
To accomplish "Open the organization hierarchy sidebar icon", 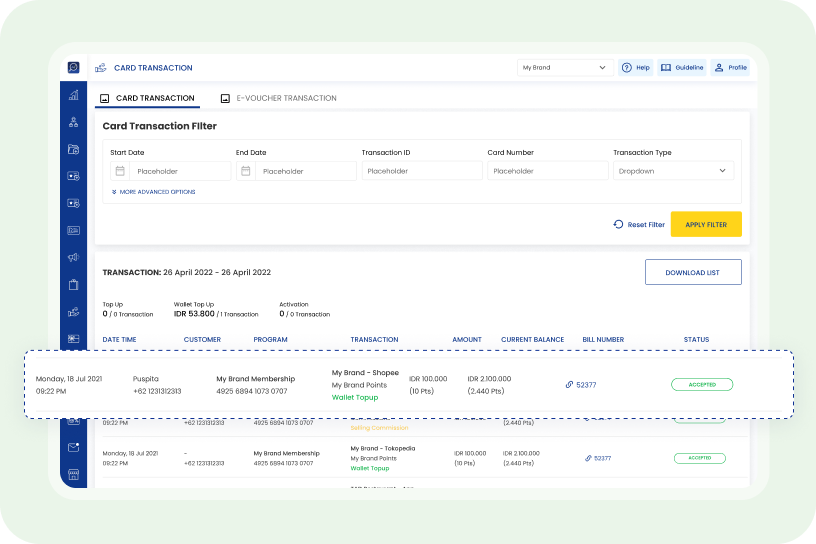I will pos(73,122).
